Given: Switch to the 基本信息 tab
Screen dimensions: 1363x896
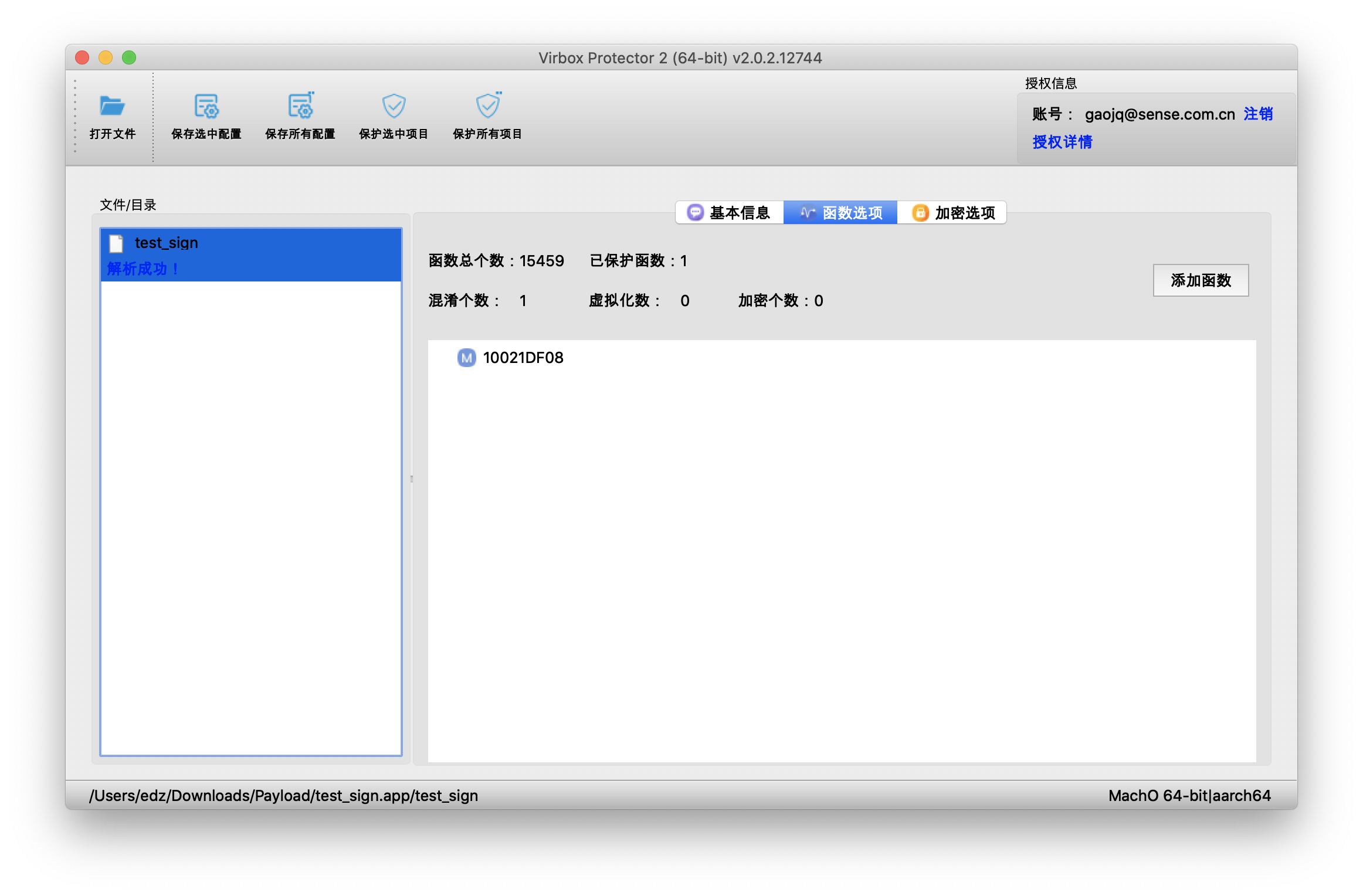Looking at the screenshot, I should (x=729, y=212).
